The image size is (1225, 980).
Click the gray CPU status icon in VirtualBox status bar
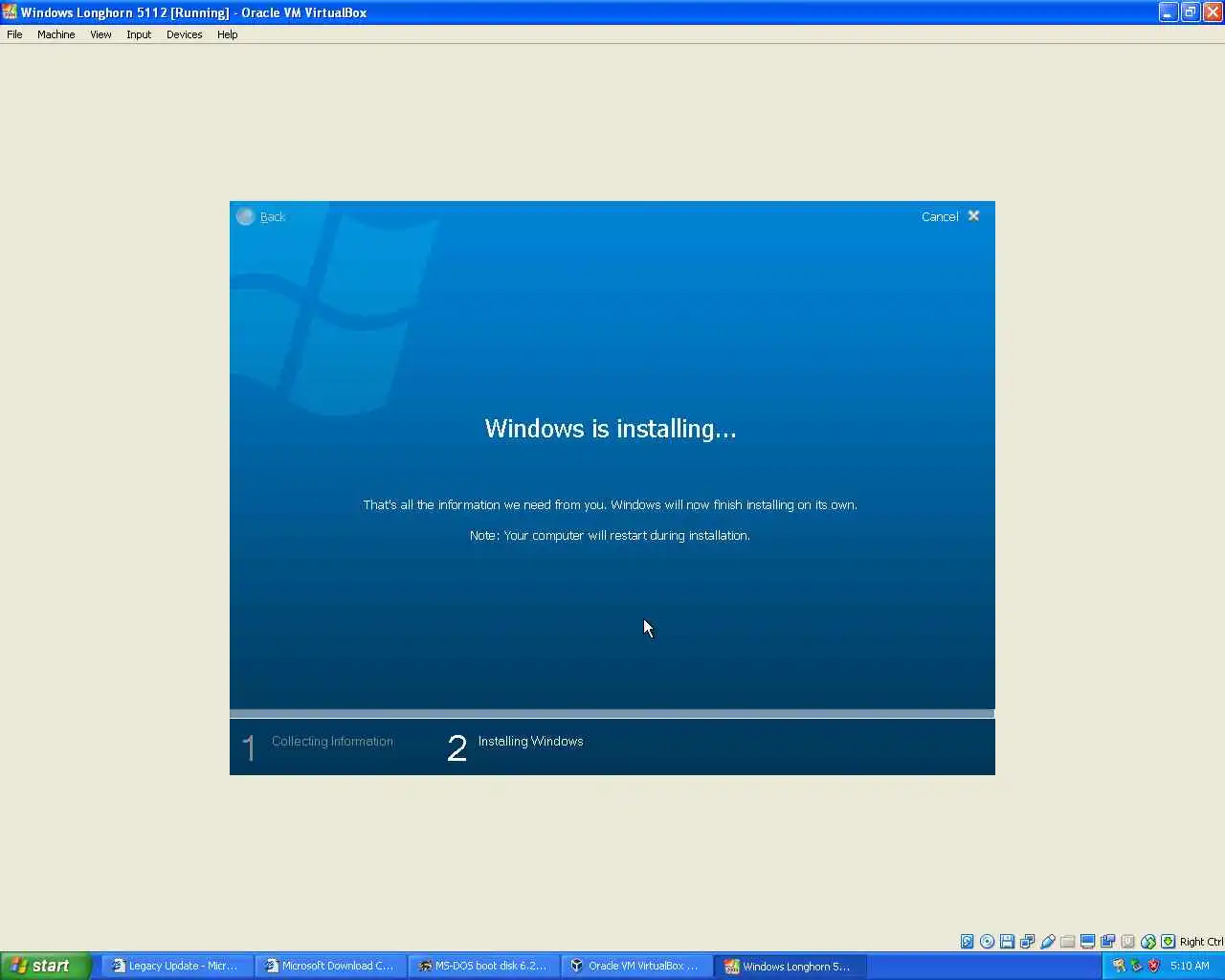click(1127, 942)
